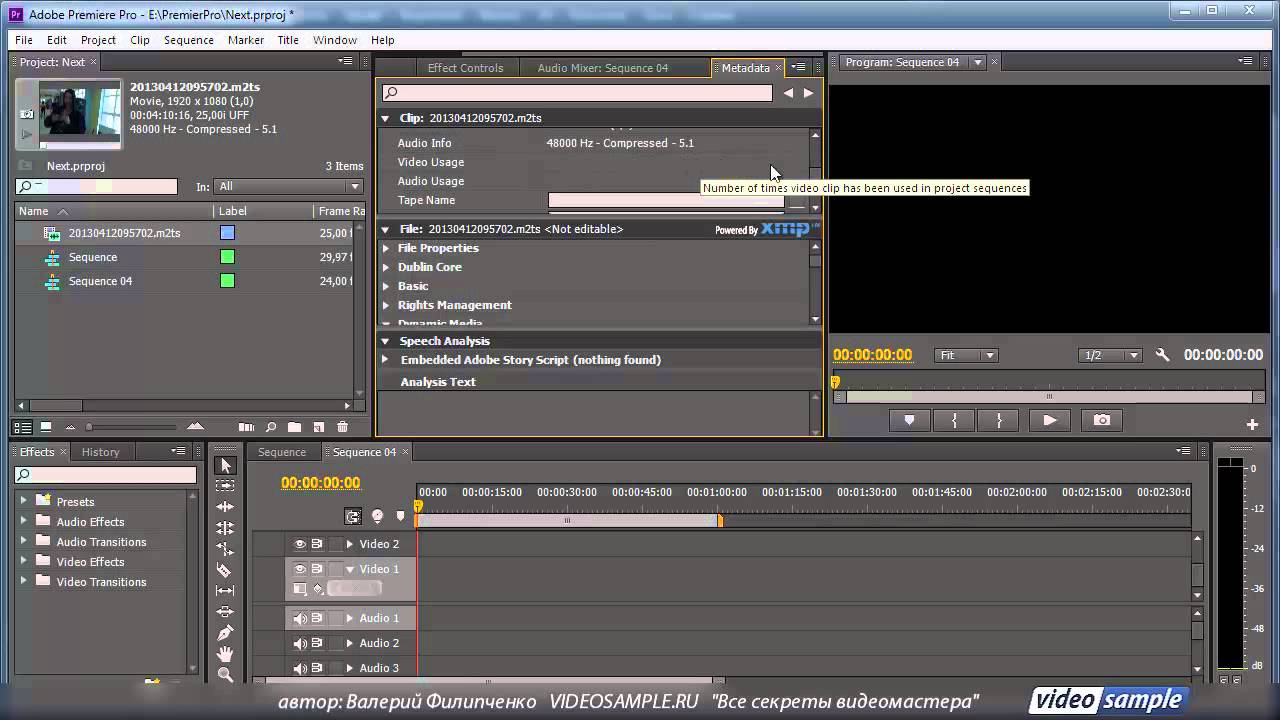Expand the Presets folder in Effects
Screen dimensions: 1280x720
tap(24, 501)
